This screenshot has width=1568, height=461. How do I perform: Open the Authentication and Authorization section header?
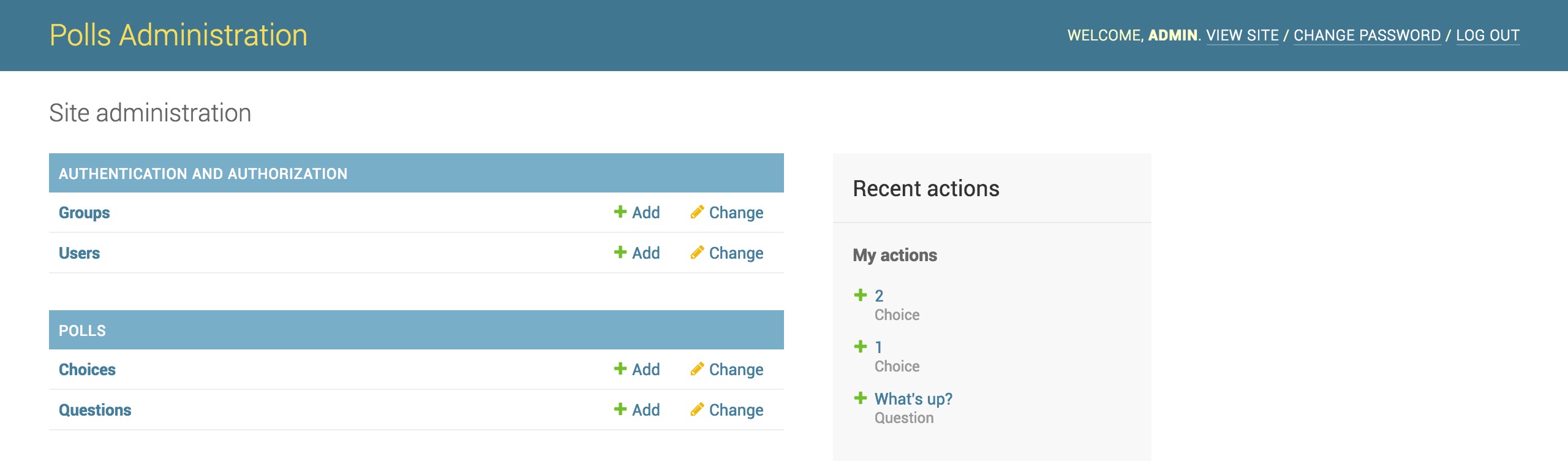coord(203,174)
